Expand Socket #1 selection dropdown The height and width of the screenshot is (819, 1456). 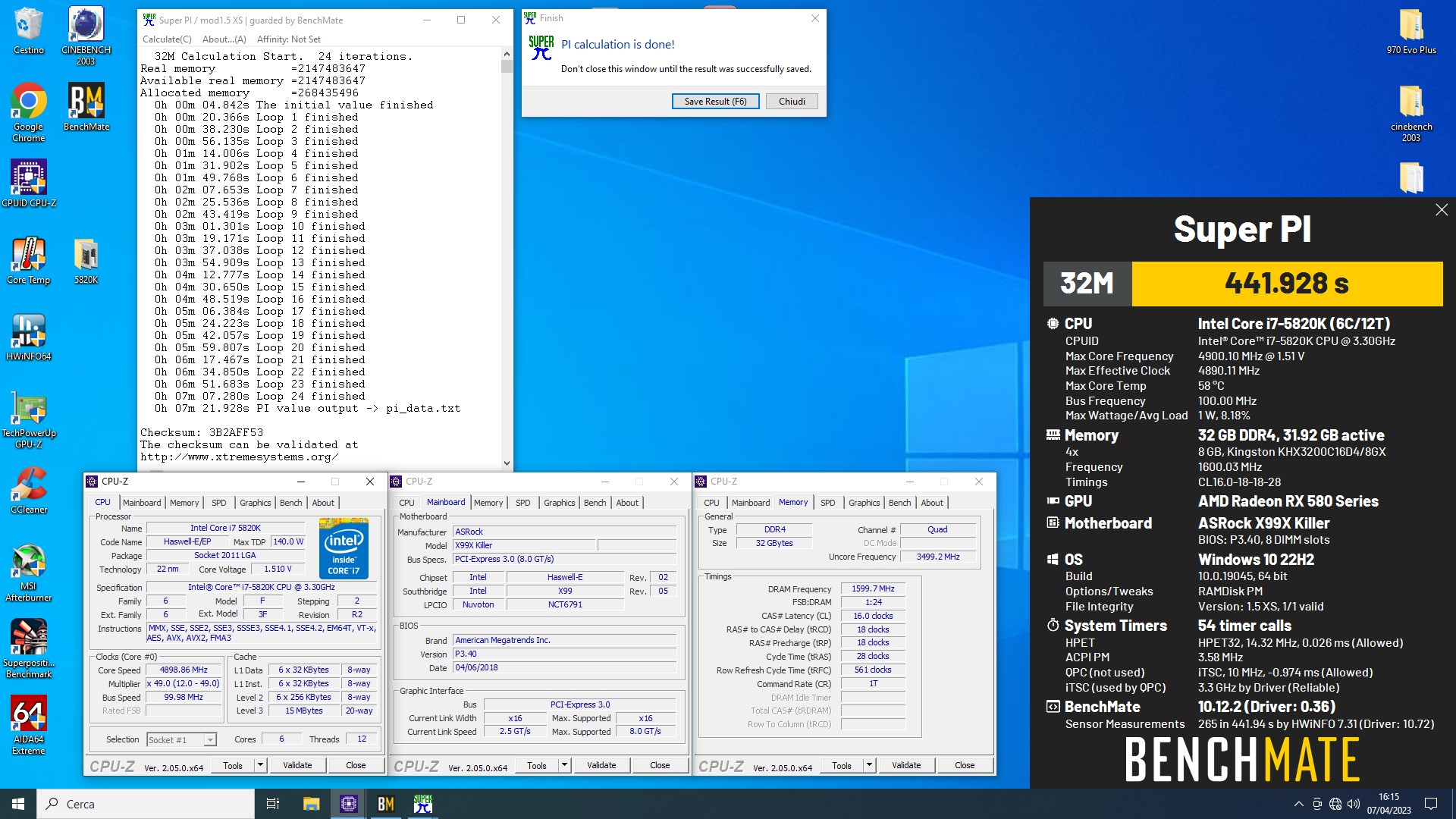[210, 739]
